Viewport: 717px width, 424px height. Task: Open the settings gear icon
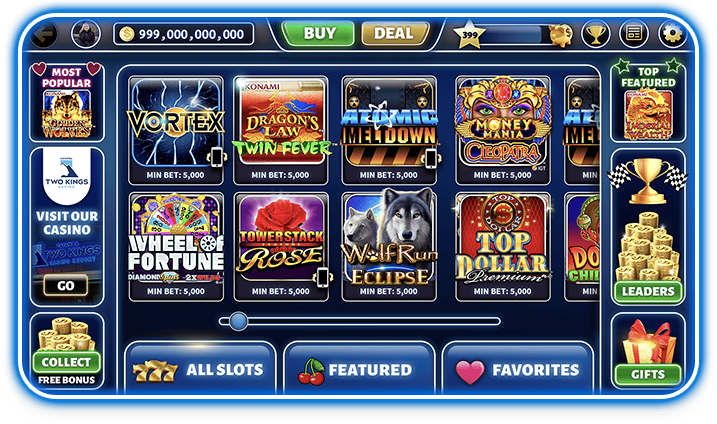[x=672, y=34]
